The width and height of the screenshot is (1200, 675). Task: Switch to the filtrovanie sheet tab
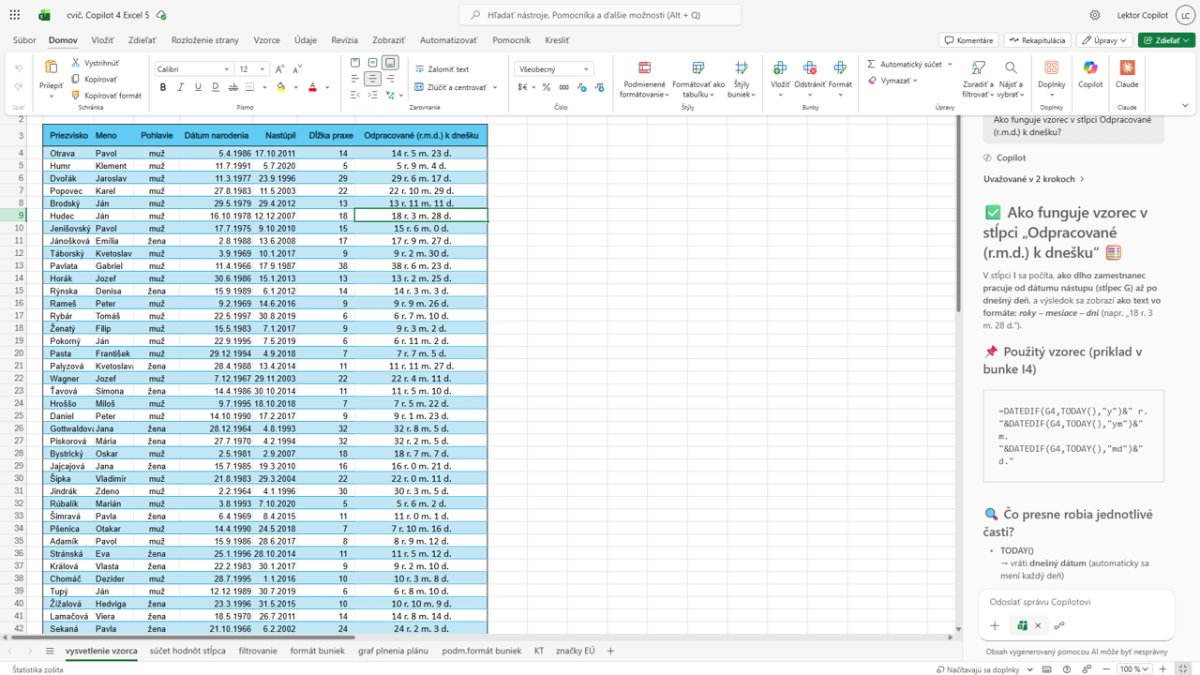click(258, 650)
